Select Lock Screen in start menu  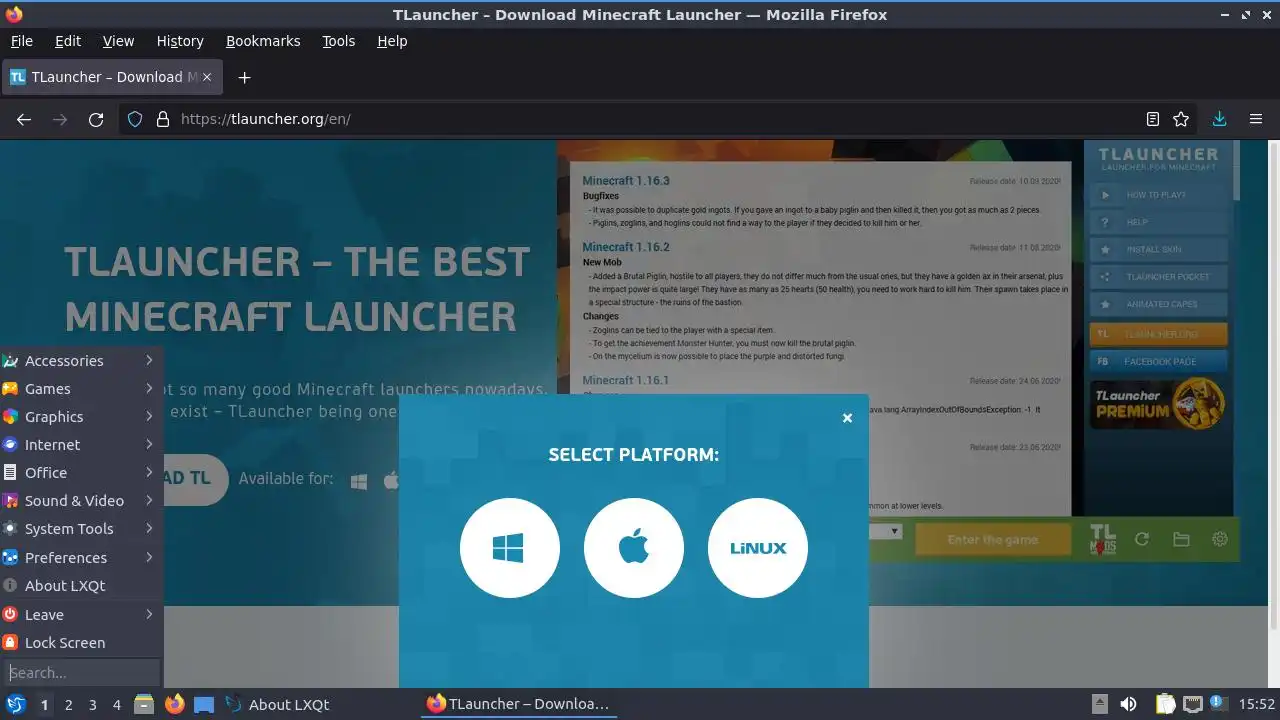coord(81,643)
